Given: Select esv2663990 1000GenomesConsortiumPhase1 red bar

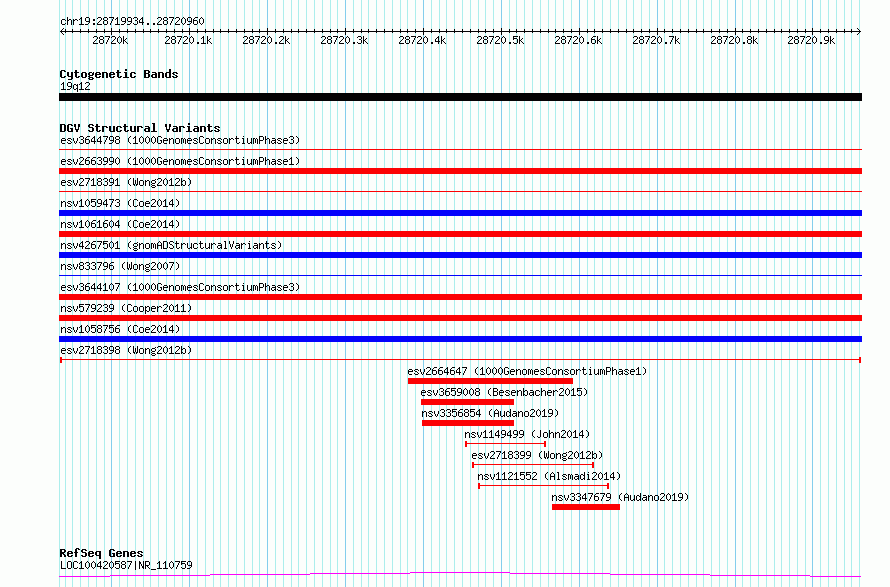Looking at the screenshot, I should (x=460, y=171).
